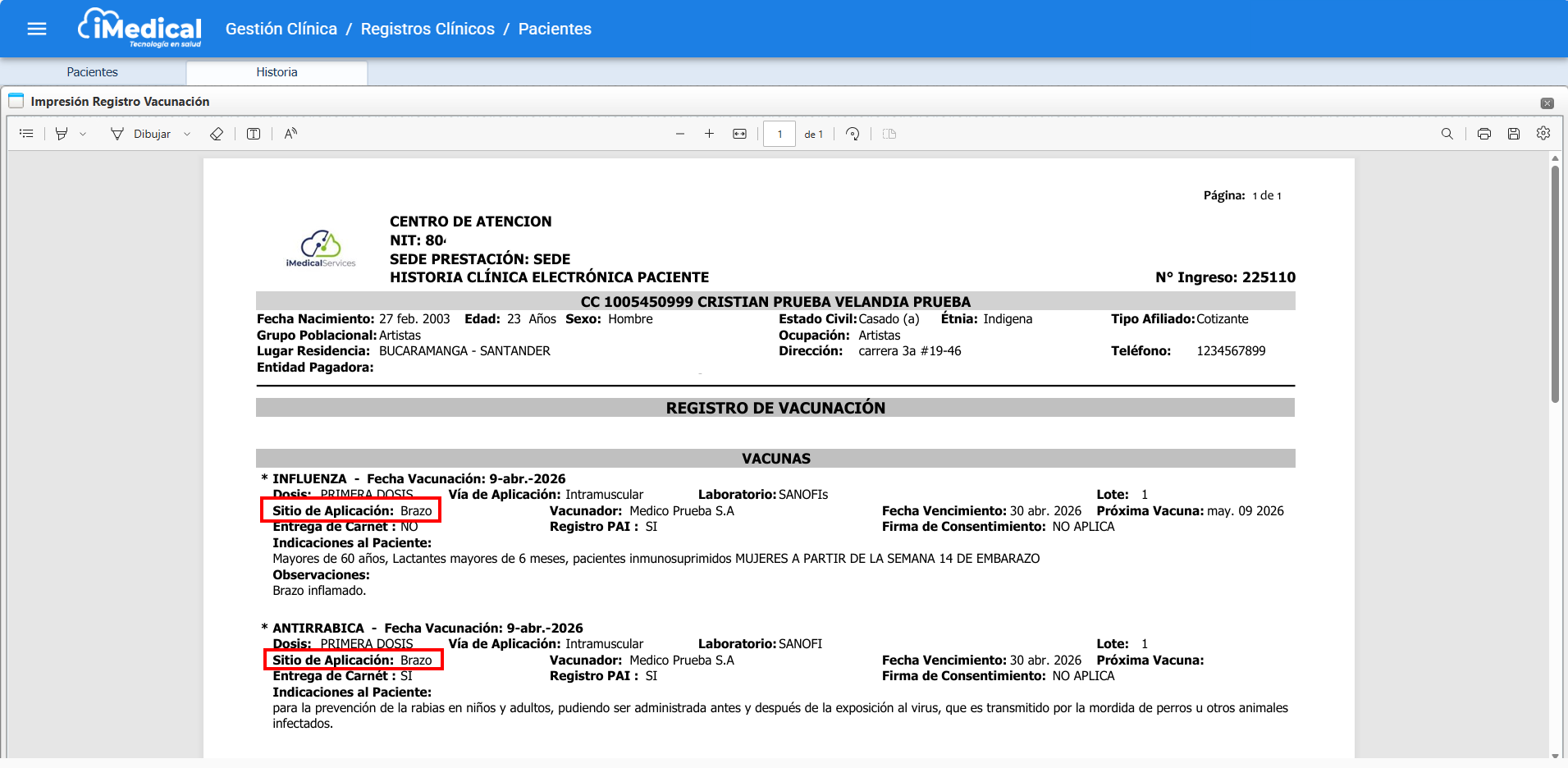This screenshot has width=1568, height=768.
Task: Zoom in on the PDF document
Action: pos(709,134)
